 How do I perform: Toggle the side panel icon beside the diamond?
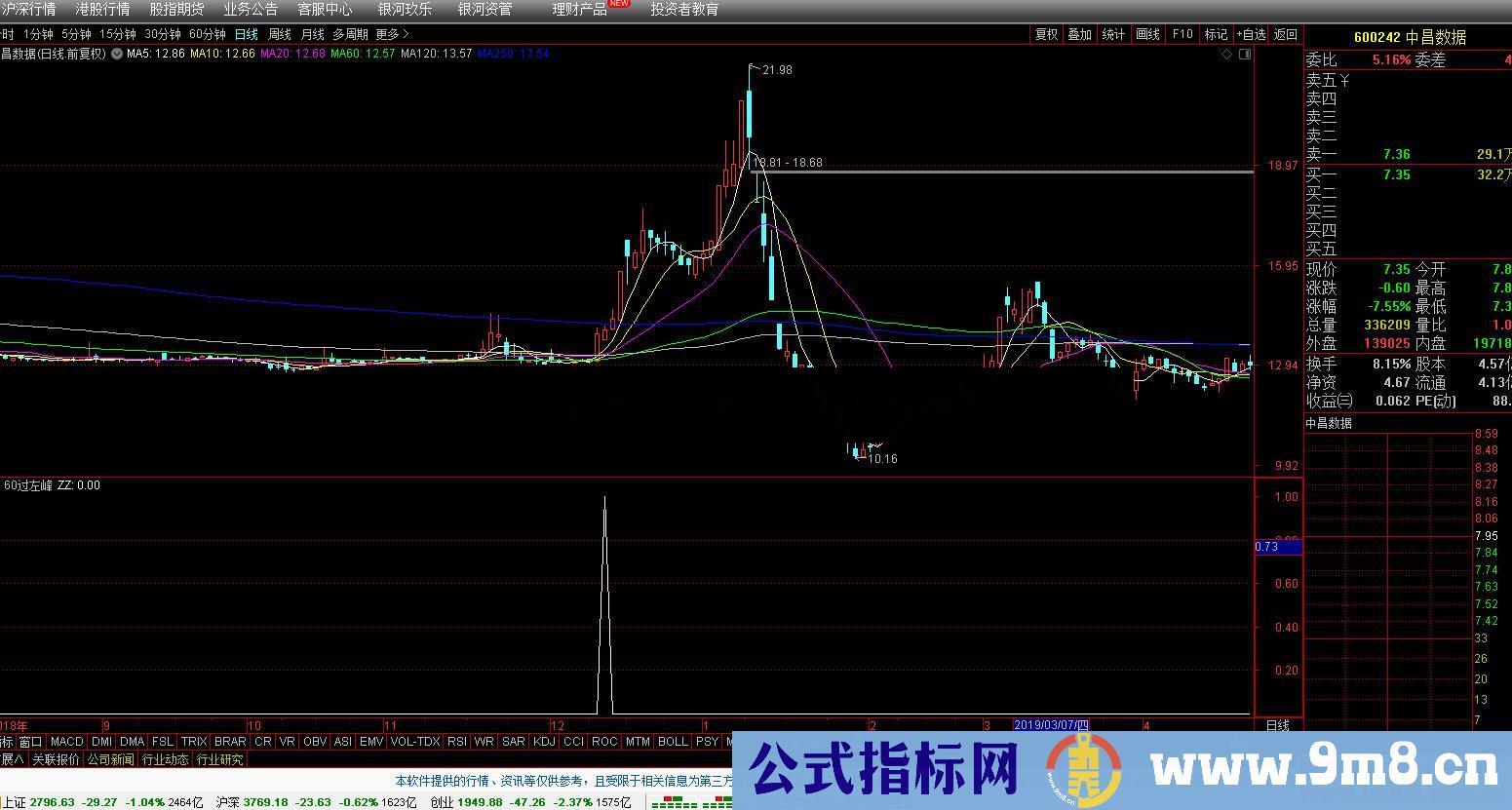(x=1244, y=55)
